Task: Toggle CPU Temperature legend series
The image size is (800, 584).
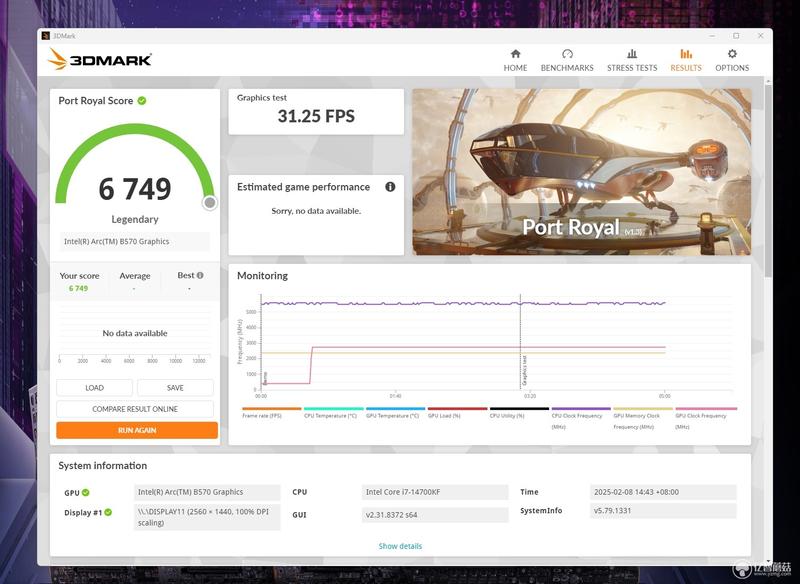Action: point(333,413)
